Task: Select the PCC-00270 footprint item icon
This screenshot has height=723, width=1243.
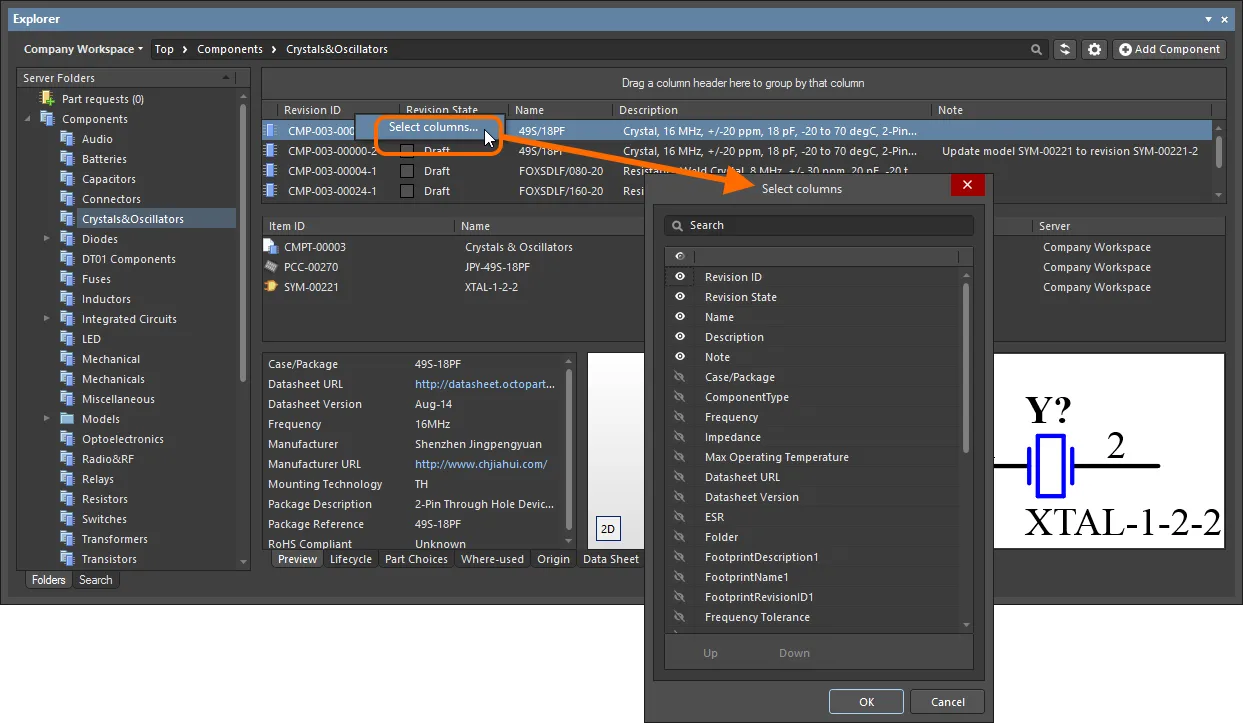Action: 270,267
